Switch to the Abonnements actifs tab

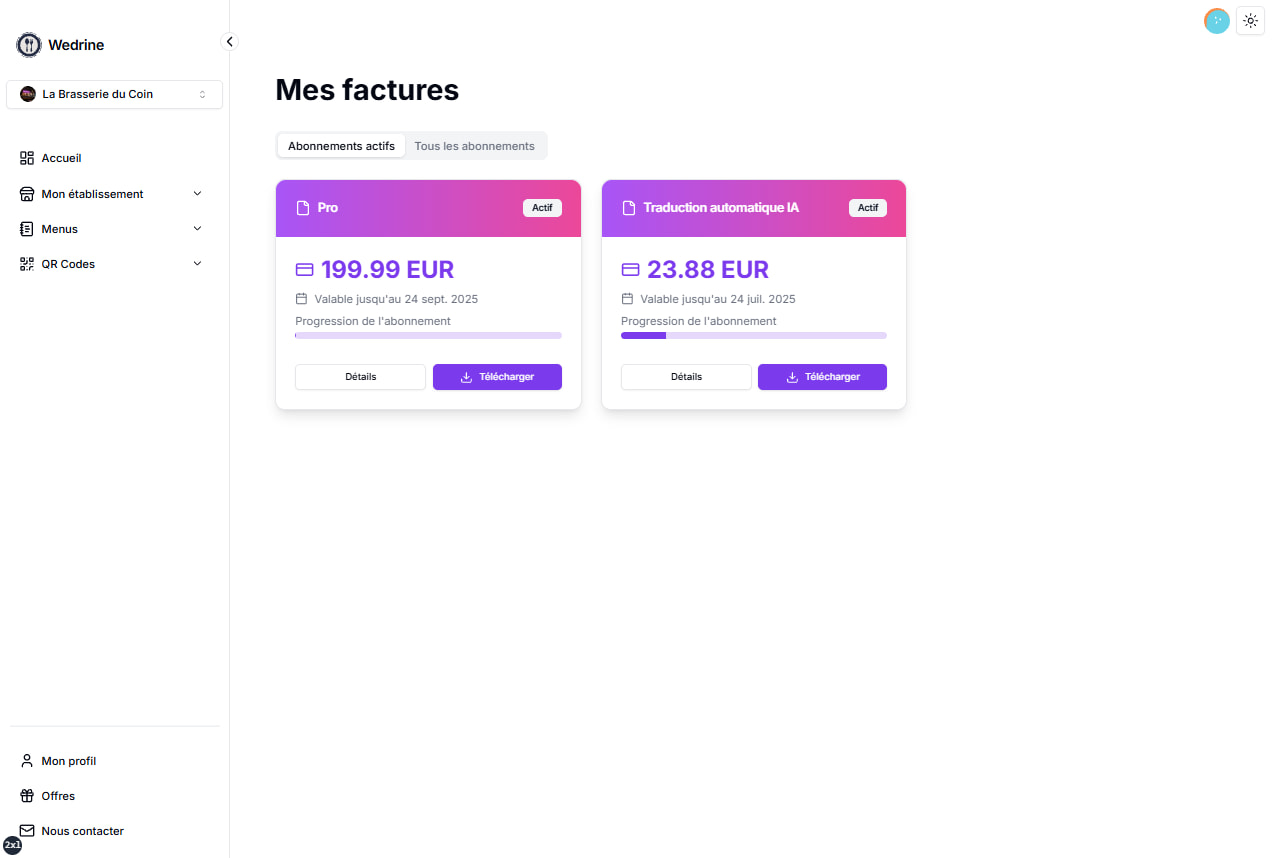(341, 146)
